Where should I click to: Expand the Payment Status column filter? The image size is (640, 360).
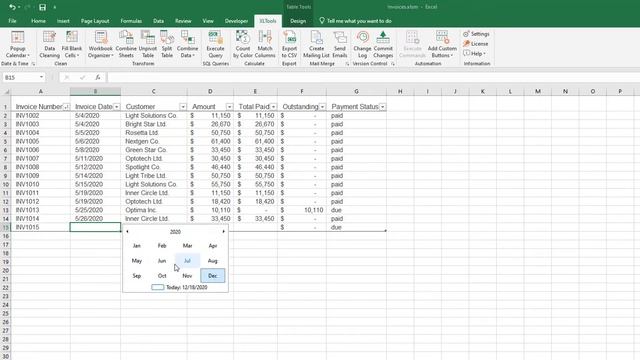tap(382, 107)
